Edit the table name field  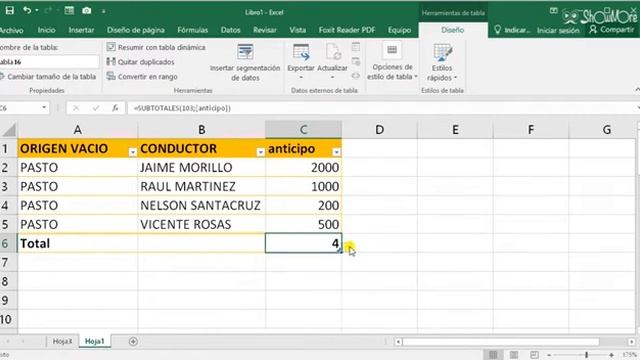[x=49, y=62]
